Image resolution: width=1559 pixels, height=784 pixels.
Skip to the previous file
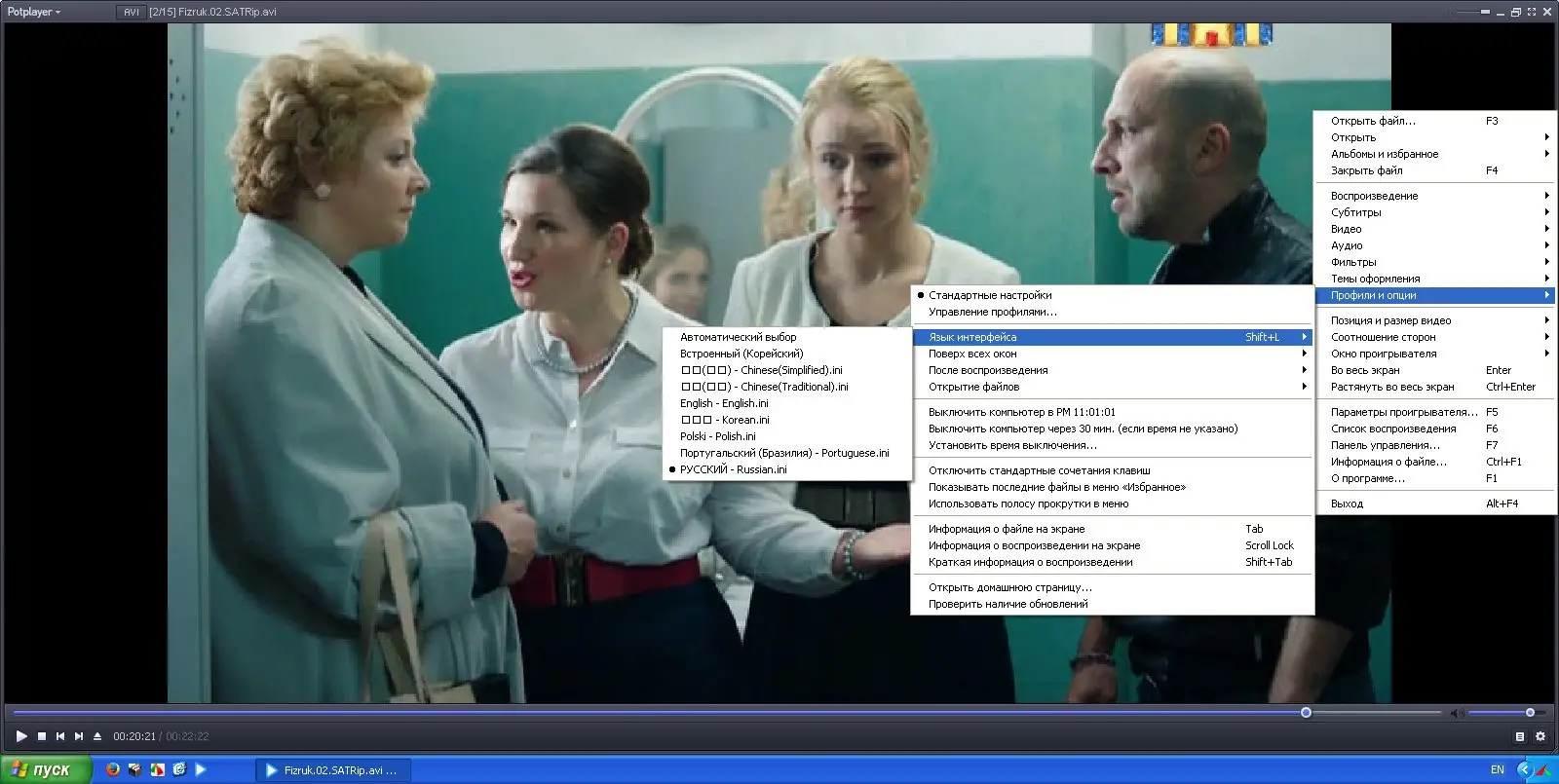[60, 736]
